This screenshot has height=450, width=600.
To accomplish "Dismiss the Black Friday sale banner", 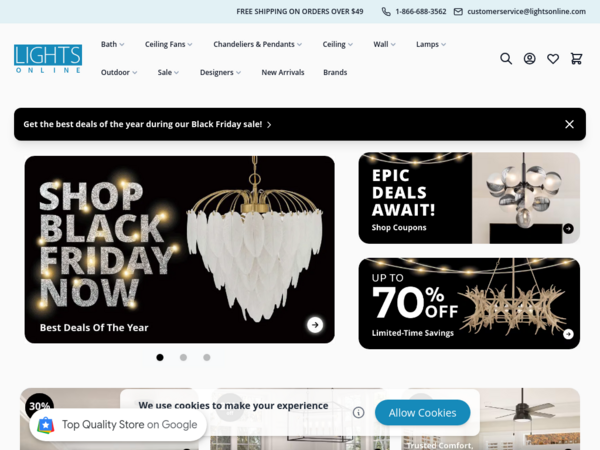I will [569, 124].
